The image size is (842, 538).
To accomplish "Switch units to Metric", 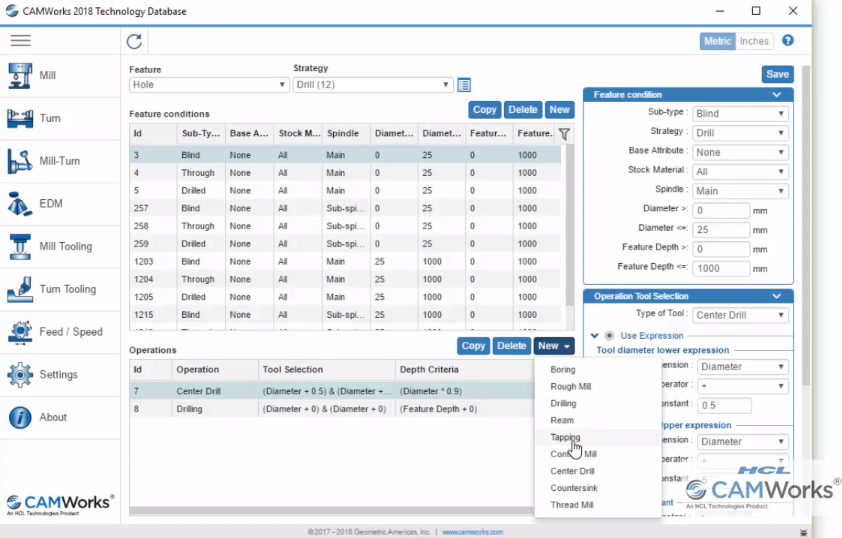I will (x=717, y=41).
